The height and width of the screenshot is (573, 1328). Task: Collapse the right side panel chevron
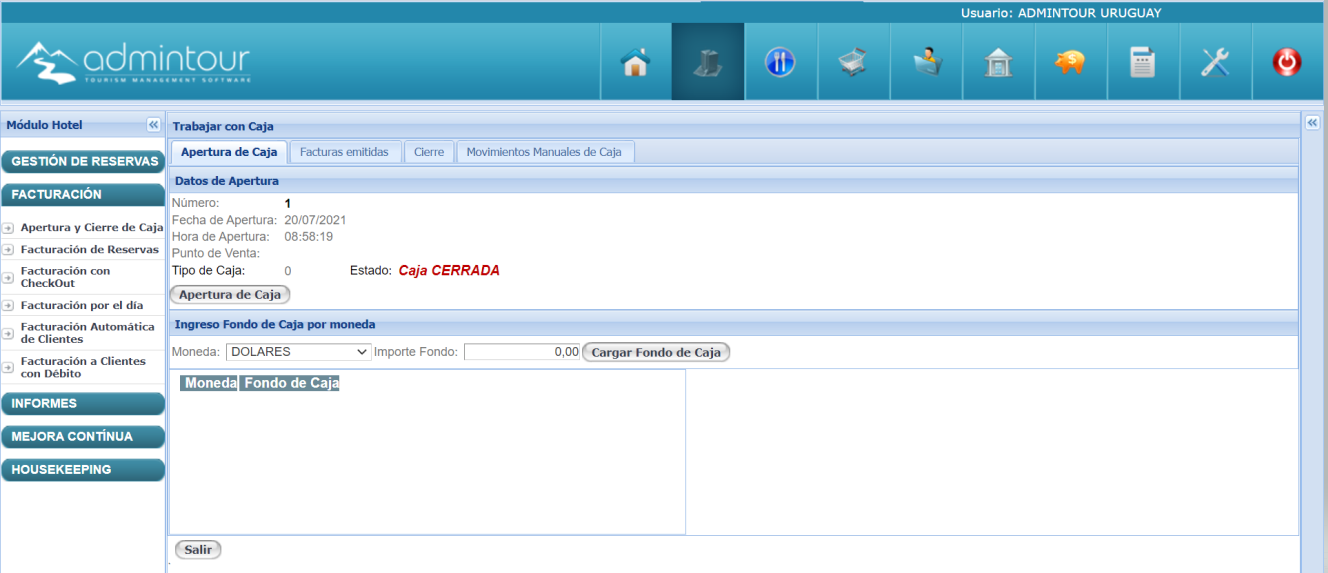click(1313, 122)
